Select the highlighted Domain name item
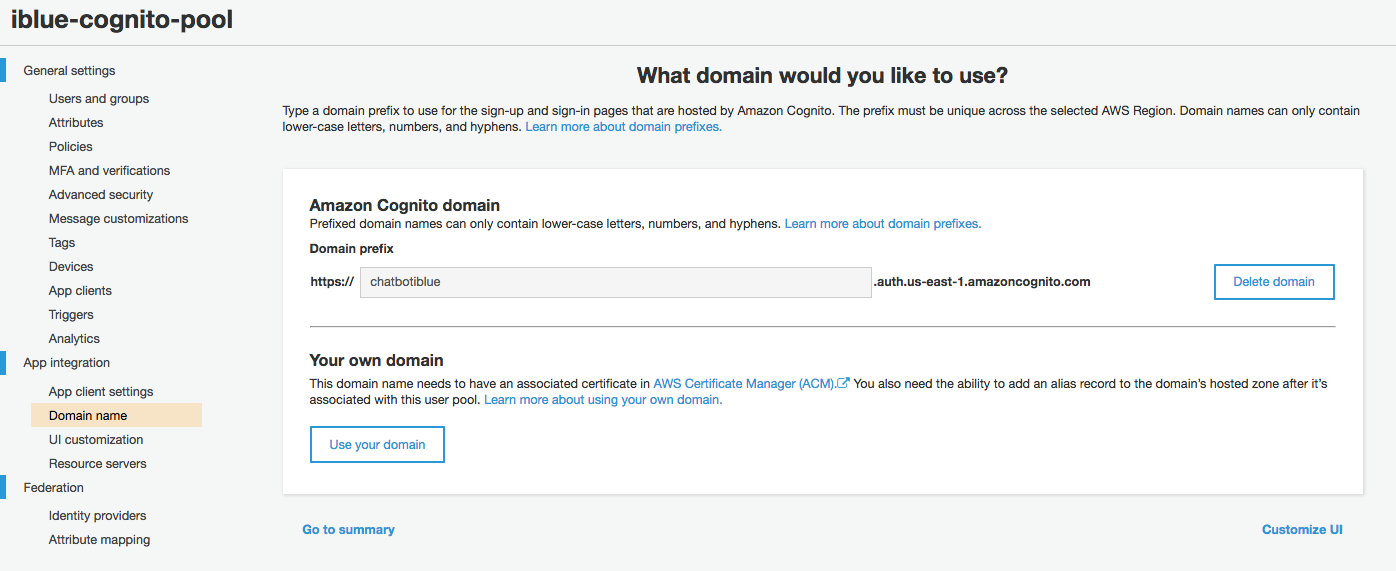This screenshot has height=571, width=1396. (x=116, y=415)
